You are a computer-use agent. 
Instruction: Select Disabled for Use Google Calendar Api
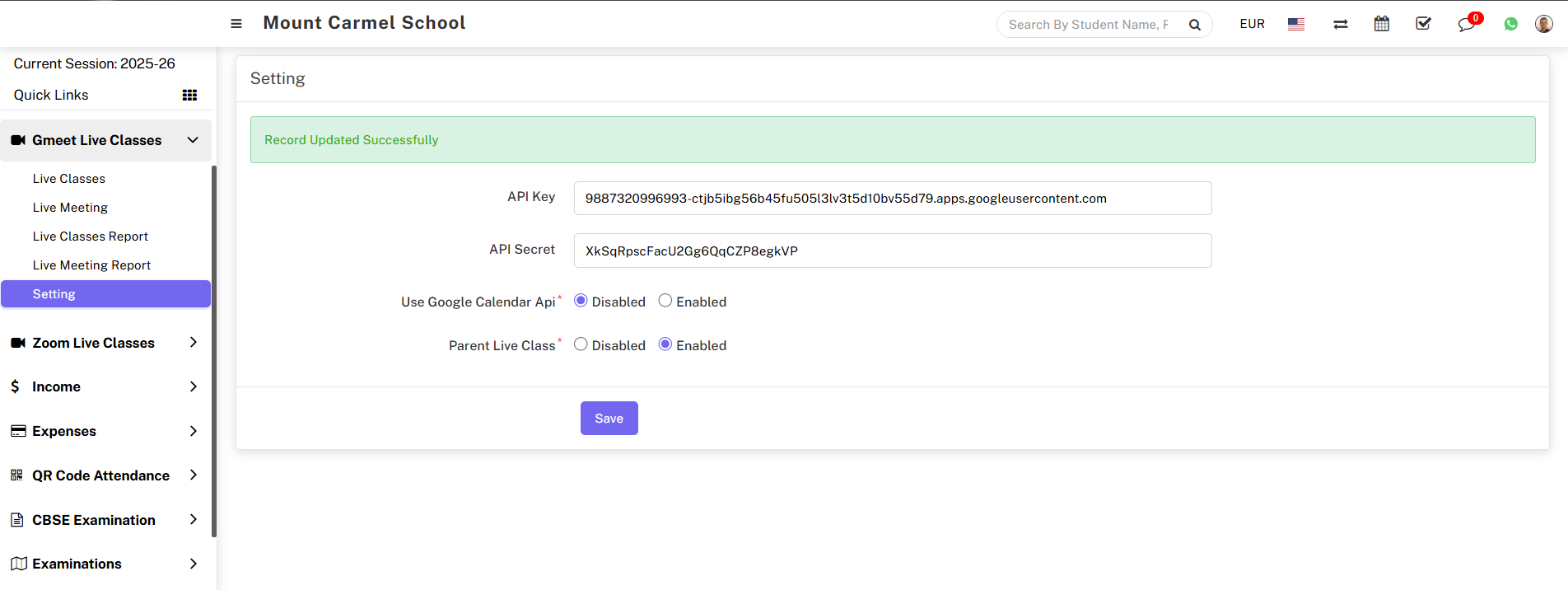point(581,301)
